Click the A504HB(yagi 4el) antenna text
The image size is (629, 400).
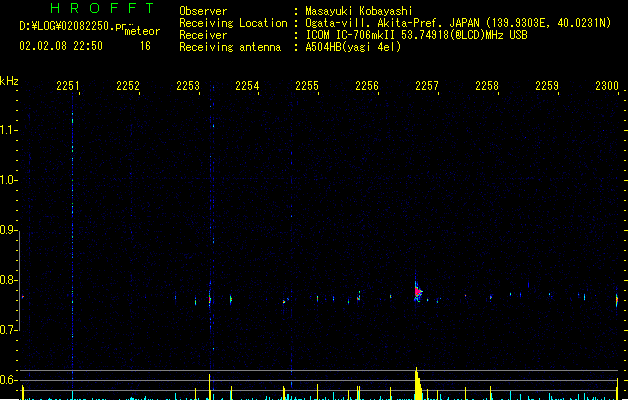coord(353,47)
